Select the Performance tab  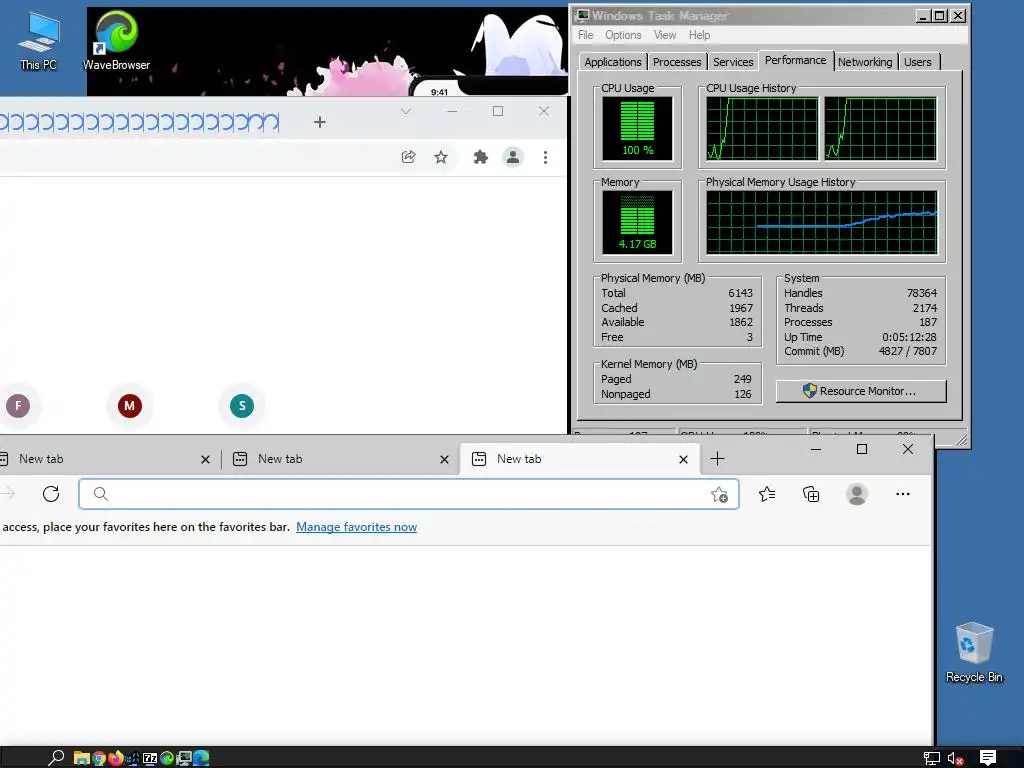tap(795, 60)
